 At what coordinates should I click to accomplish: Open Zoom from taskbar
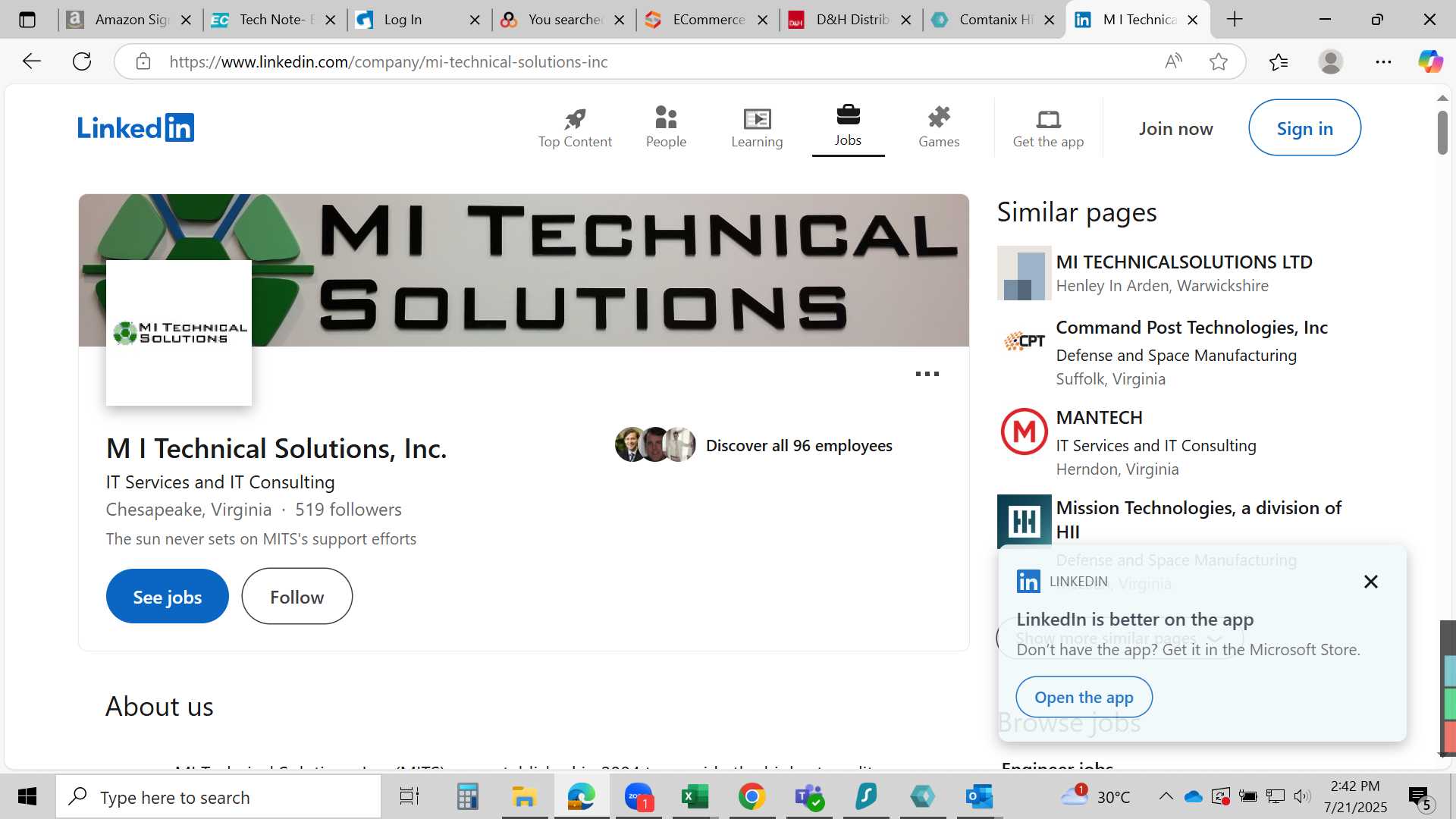[639, 796]
